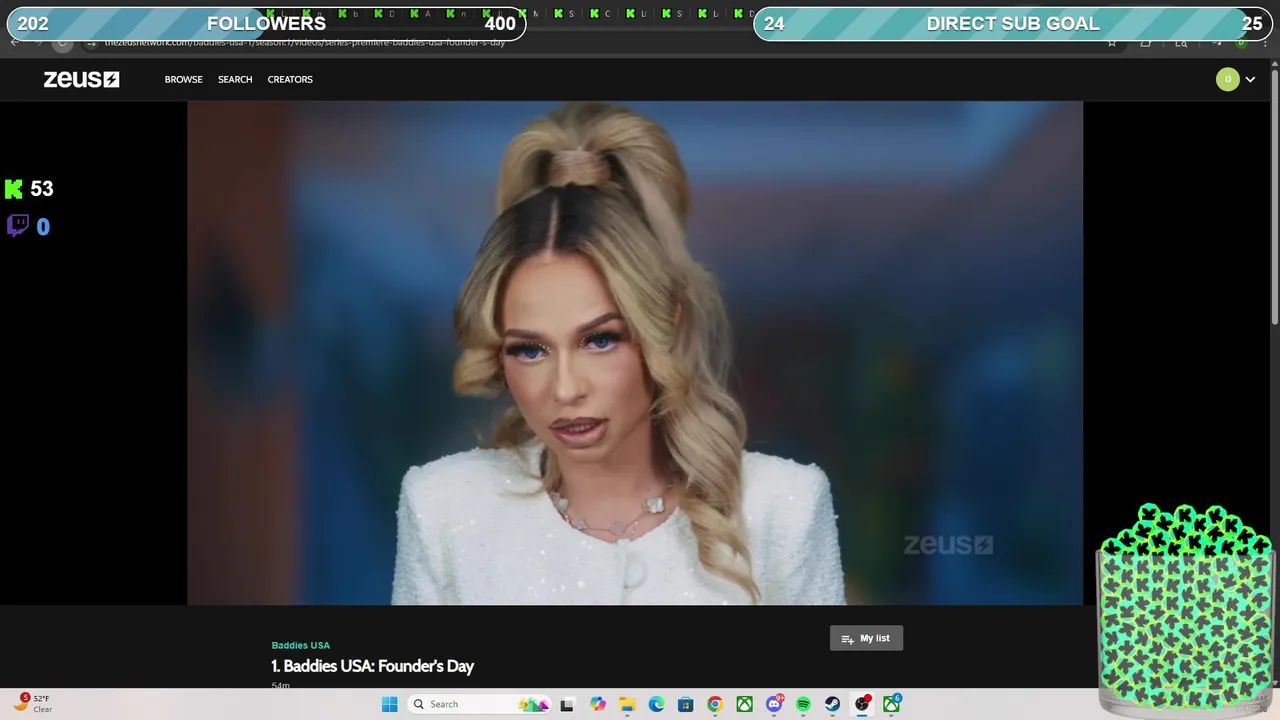Open Spotify from the taskbar

(x=803, y=704)
